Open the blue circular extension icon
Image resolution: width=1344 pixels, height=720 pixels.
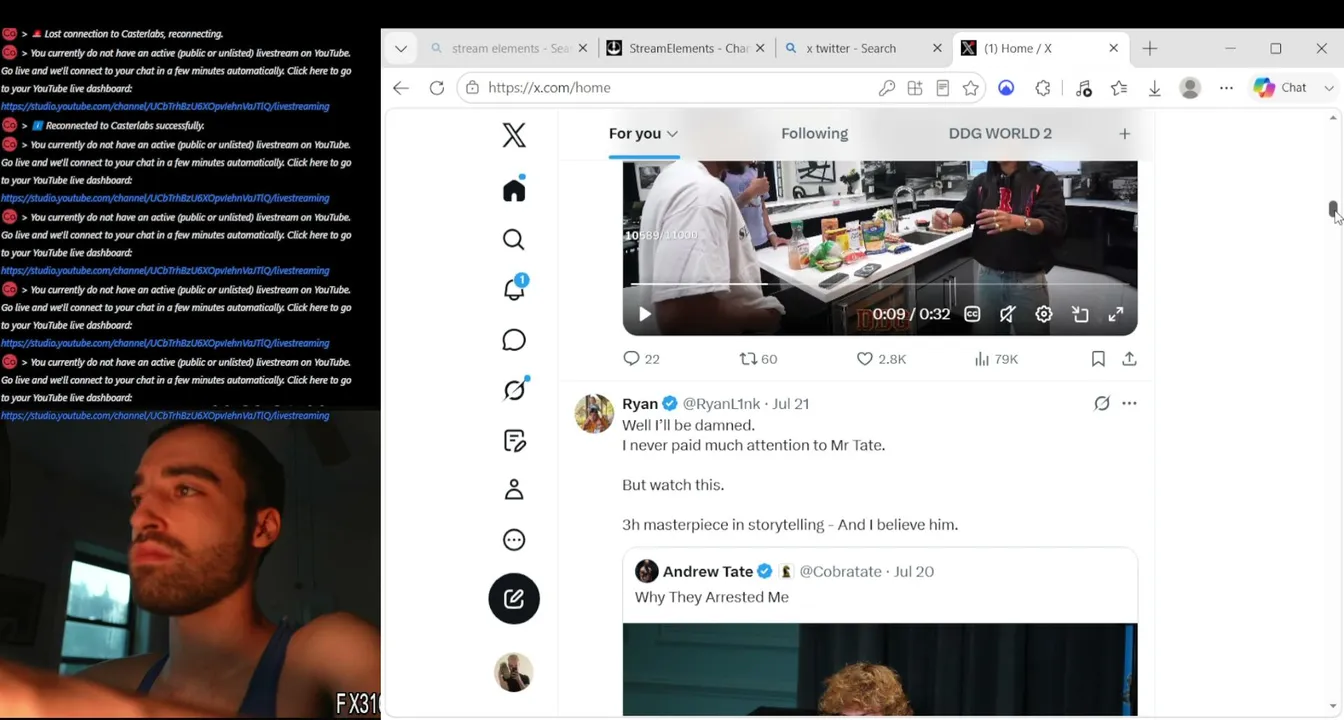pos(1006,88)
